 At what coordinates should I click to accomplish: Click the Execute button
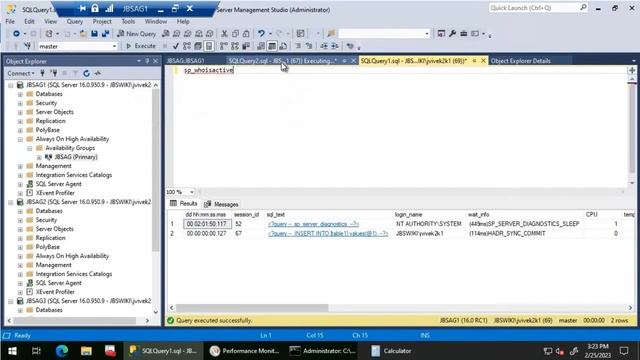click(141, 46)
